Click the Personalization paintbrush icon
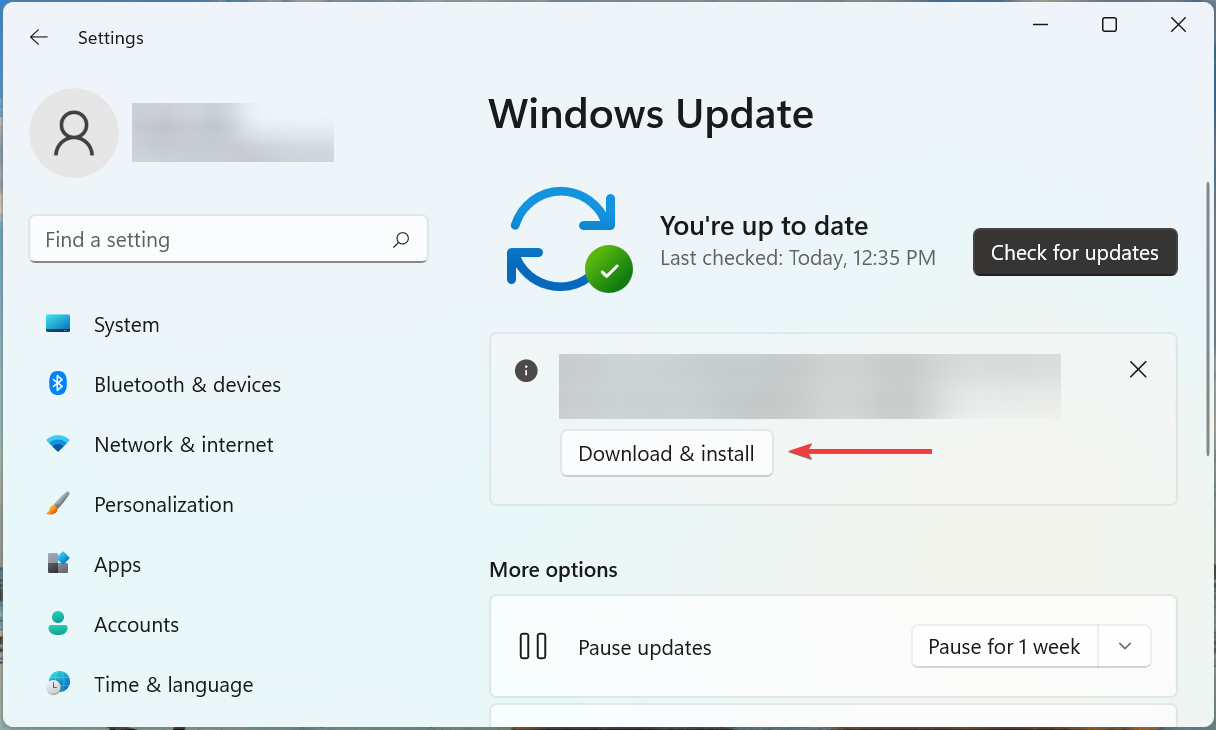Viewport: 1216px width, 730px height. pyautogui.click(x=58, y=504)
